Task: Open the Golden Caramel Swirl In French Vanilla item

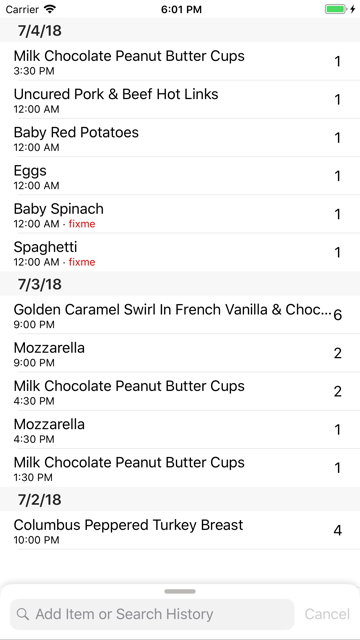Action: 180,315
